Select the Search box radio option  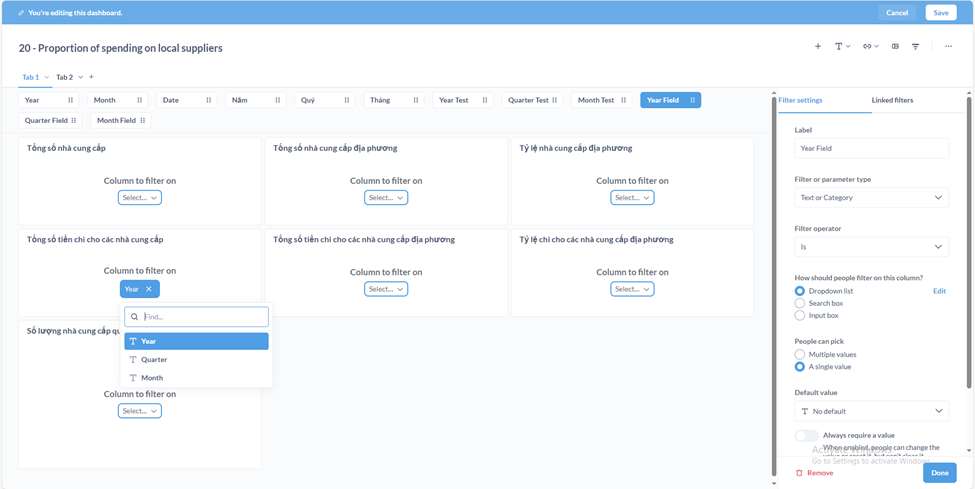800,303
